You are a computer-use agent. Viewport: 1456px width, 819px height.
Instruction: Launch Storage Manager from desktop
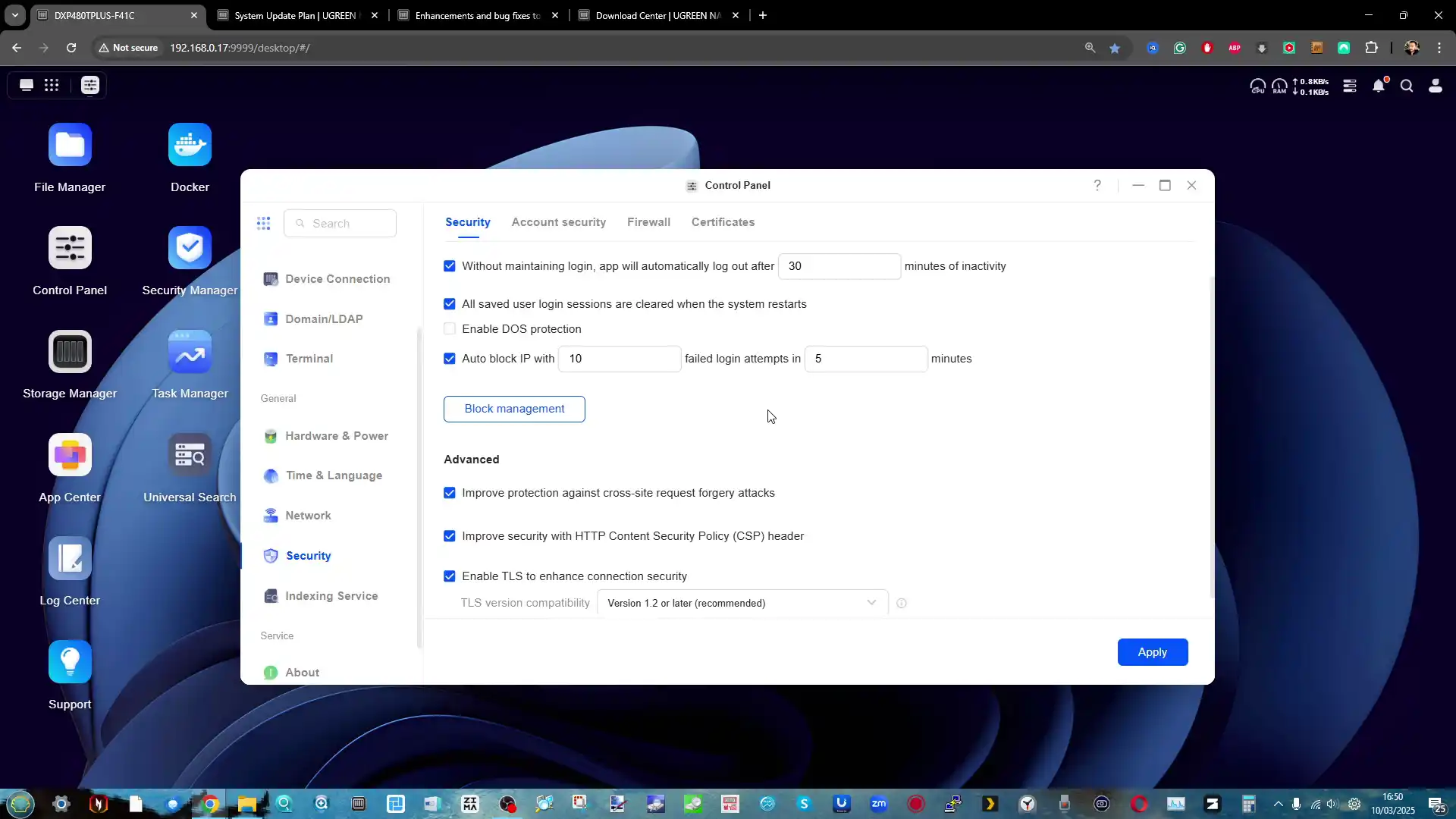70,352
